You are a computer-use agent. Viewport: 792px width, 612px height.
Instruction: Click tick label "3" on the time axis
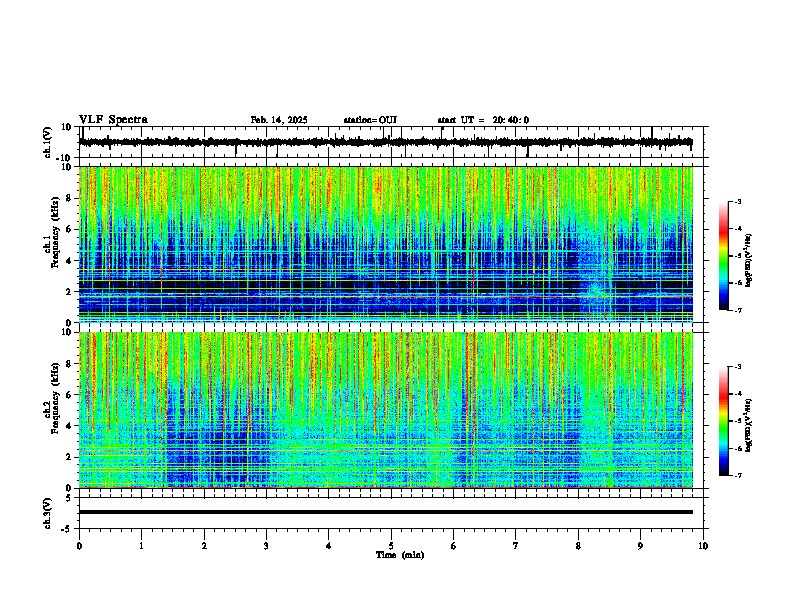click(x=267, y=546)
